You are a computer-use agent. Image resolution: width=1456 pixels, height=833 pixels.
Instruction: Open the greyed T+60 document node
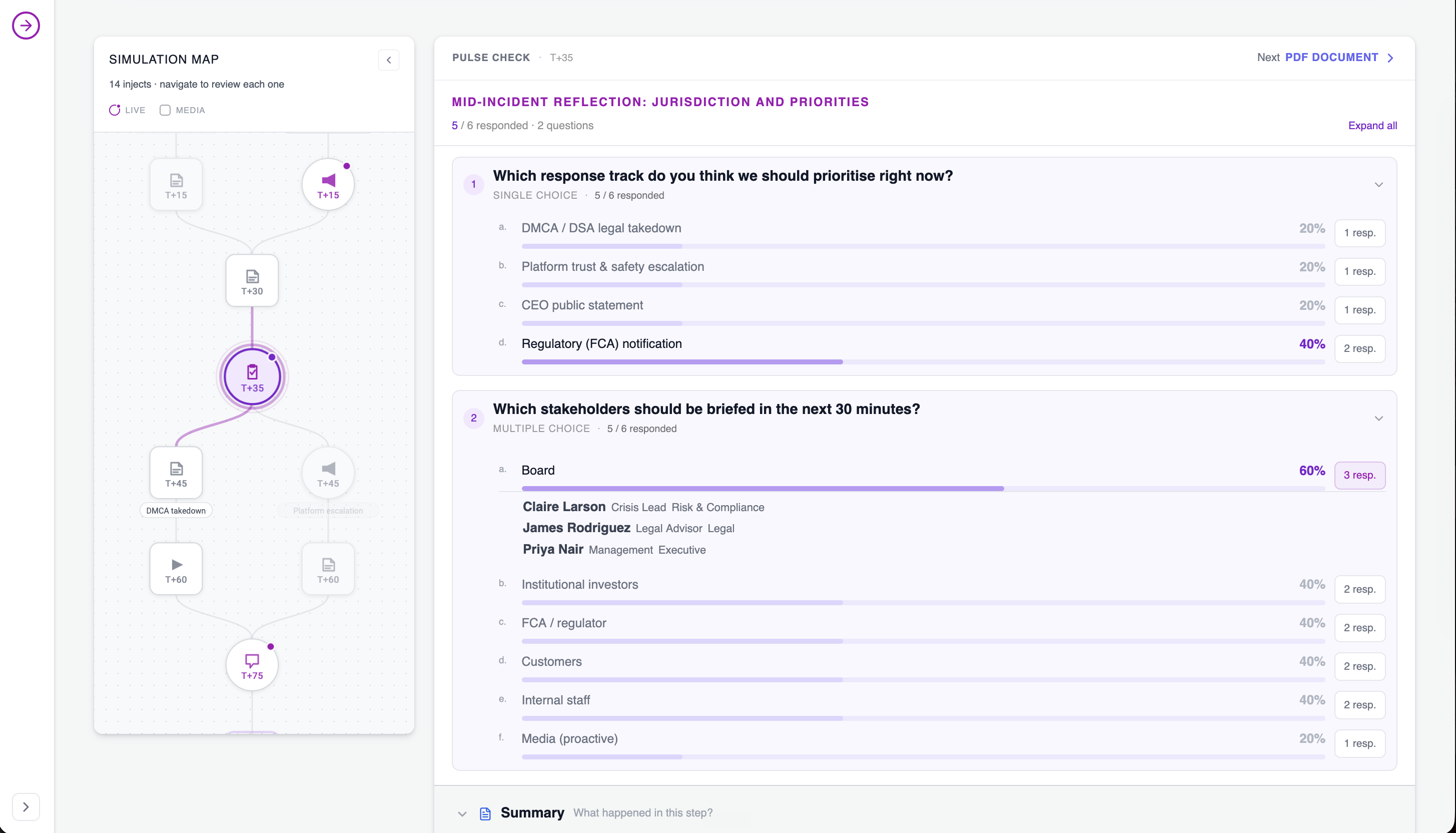(328, 569)
